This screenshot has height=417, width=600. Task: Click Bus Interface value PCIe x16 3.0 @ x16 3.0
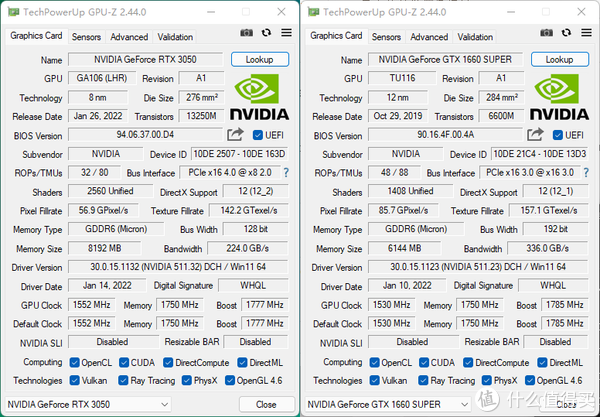coord(530,173)
